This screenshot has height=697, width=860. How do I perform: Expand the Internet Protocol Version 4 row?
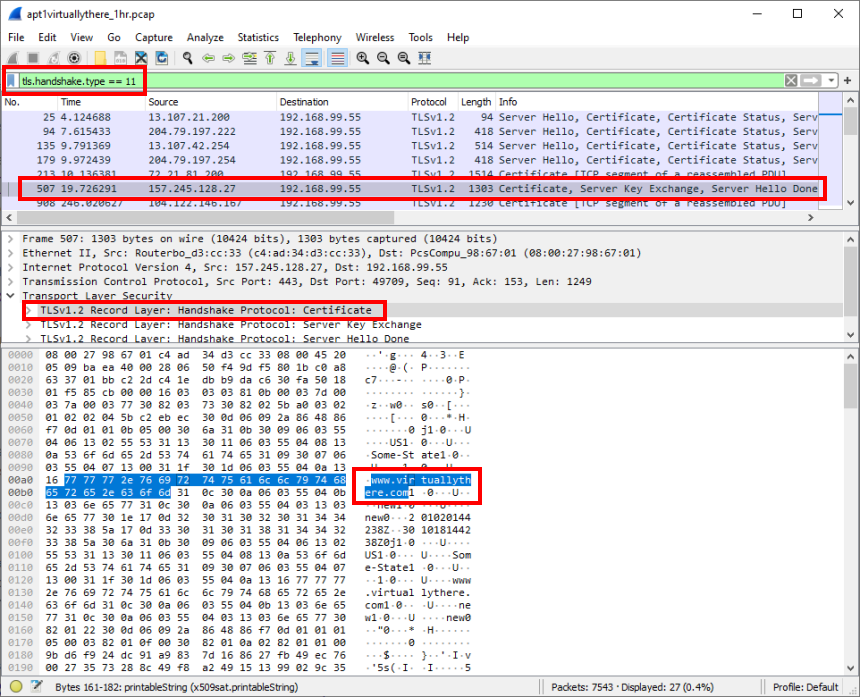[x=10, y=268]
